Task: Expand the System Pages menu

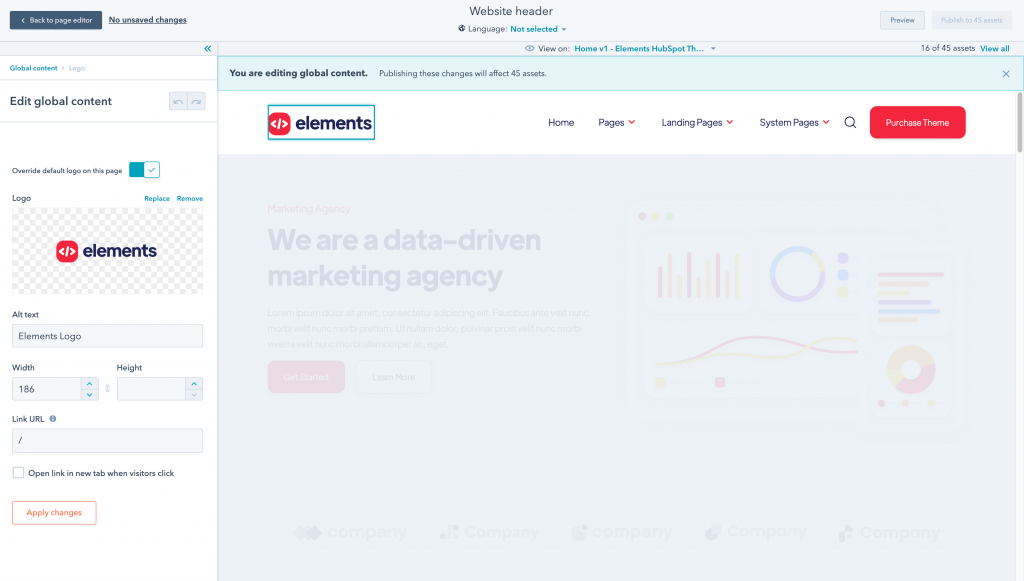Action: pos(794,123)
